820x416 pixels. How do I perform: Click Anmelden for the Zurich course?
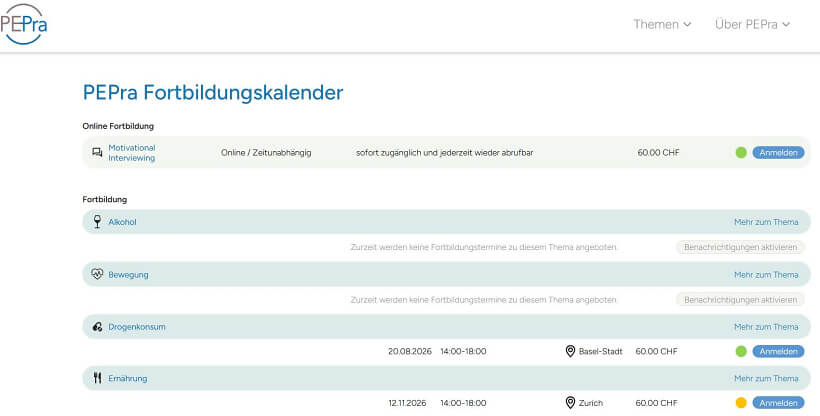[x=778, y=403]
